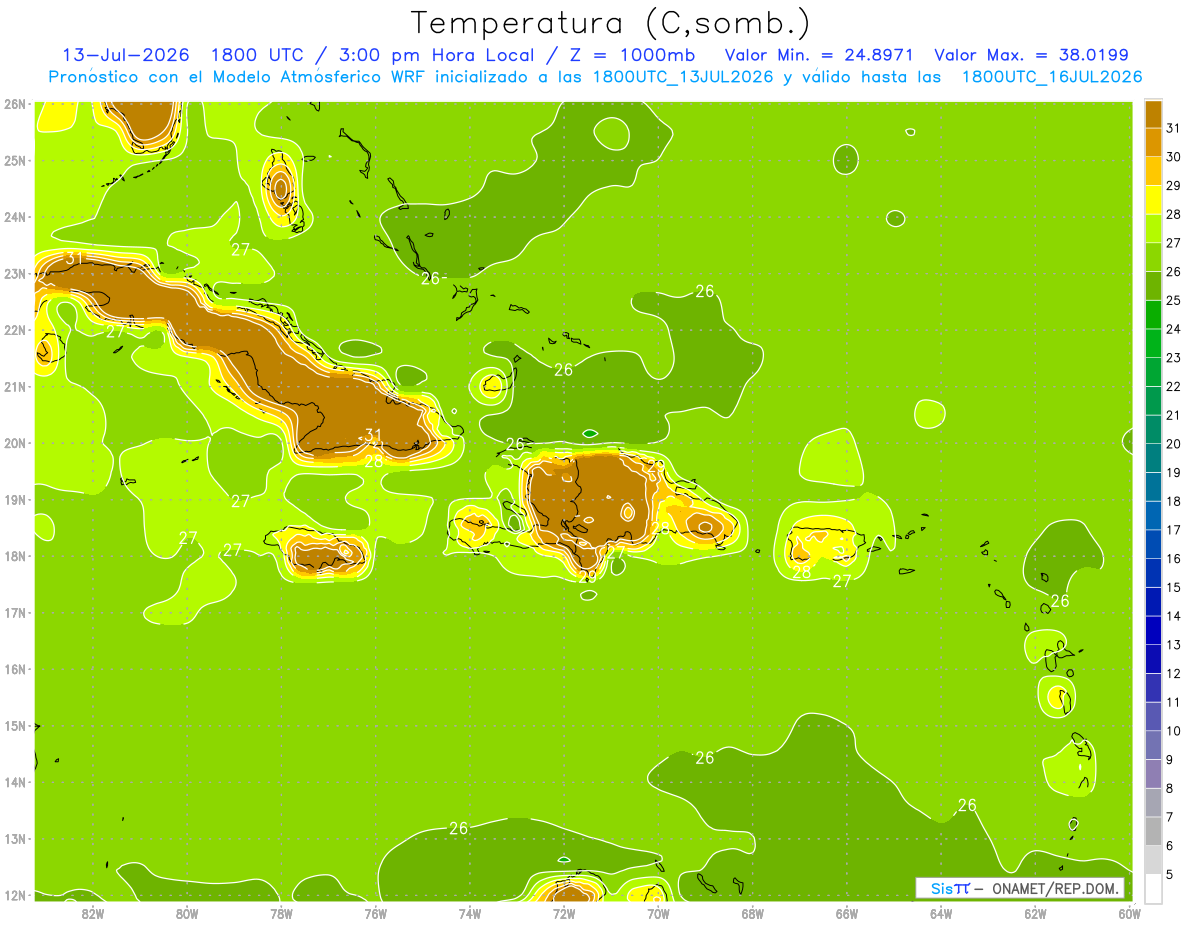Click the 12N latitude axis label
This screenshot has height=927, width=1200.
click(x=15, y=895)
